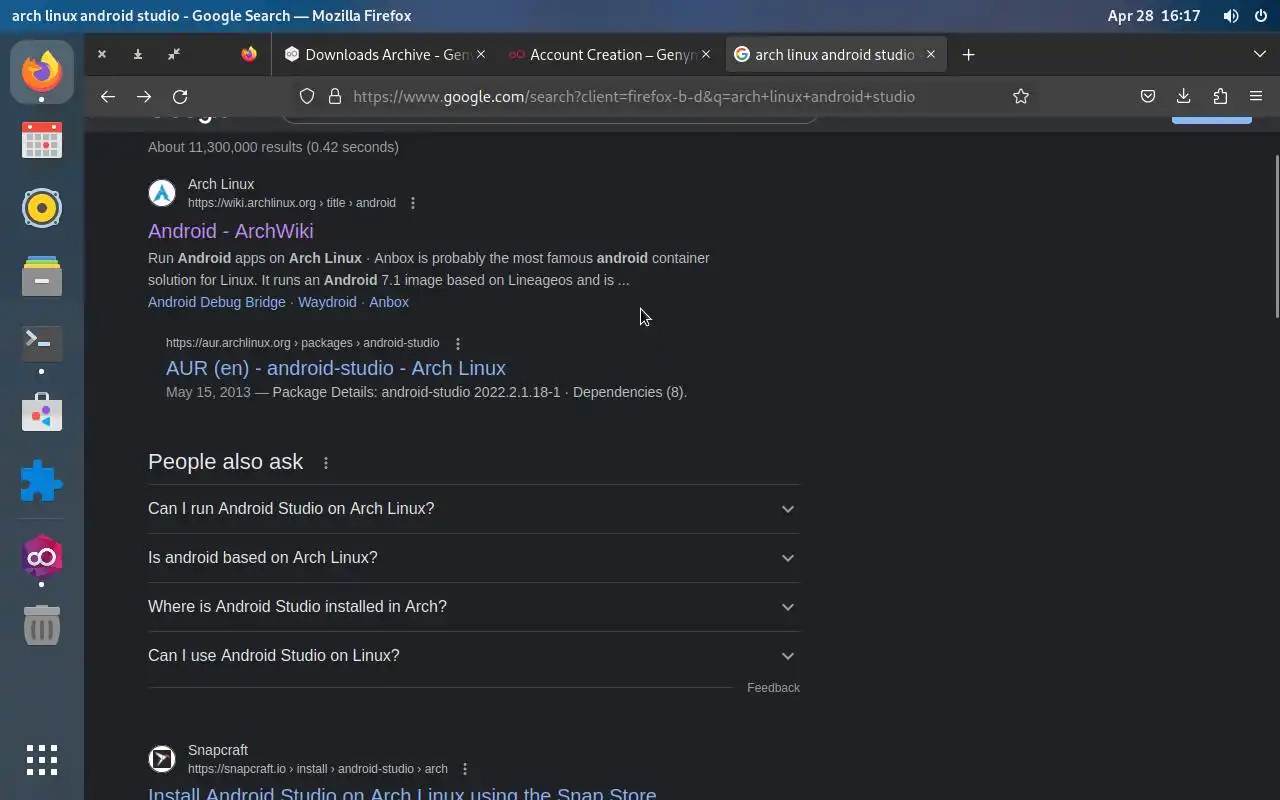Screen dimensions: 1280x800
Task: View site security lock information
Action: (334, 96)
